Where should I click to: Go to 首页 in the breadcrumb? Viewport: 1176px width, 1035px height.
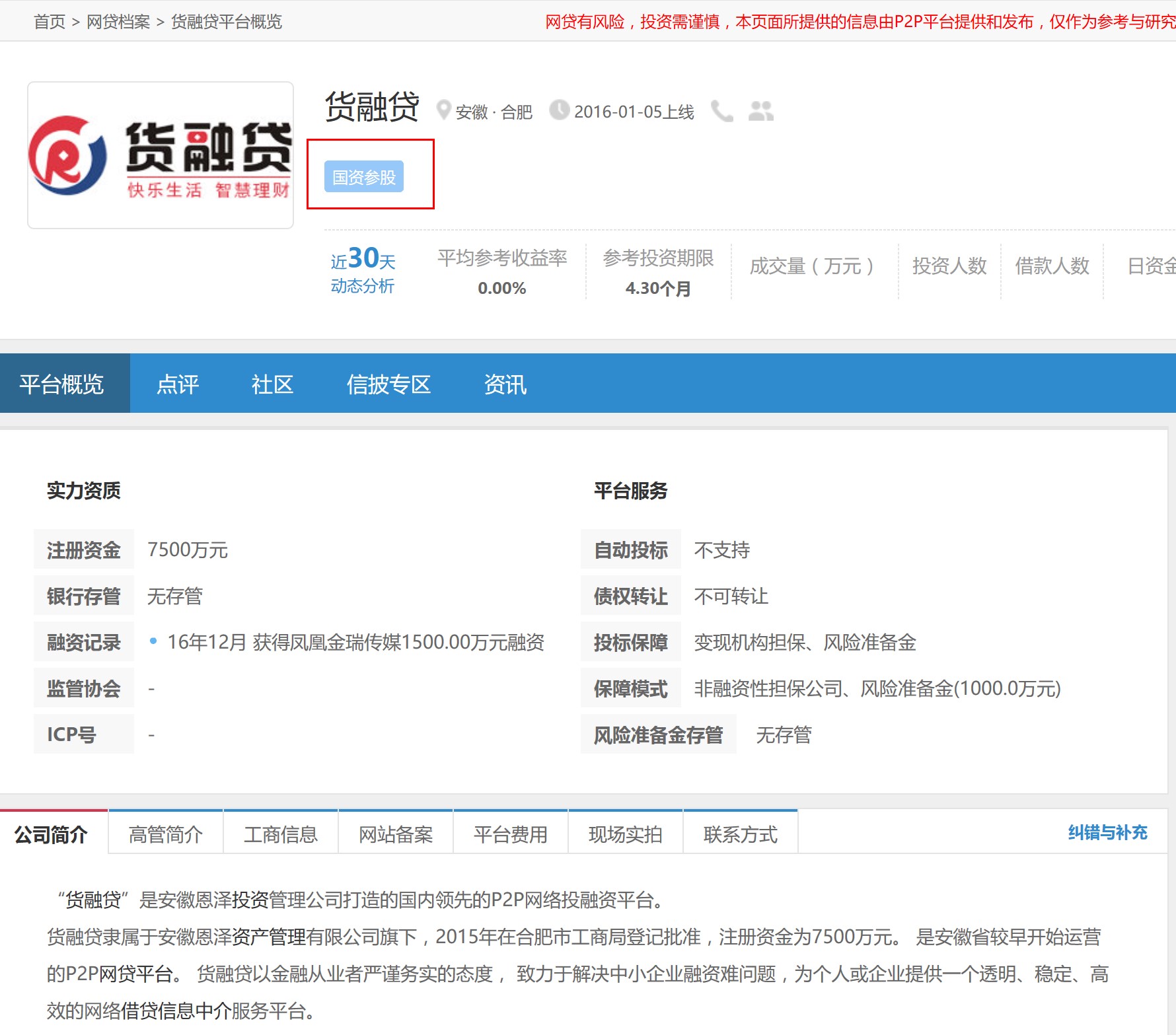point(50,22)
